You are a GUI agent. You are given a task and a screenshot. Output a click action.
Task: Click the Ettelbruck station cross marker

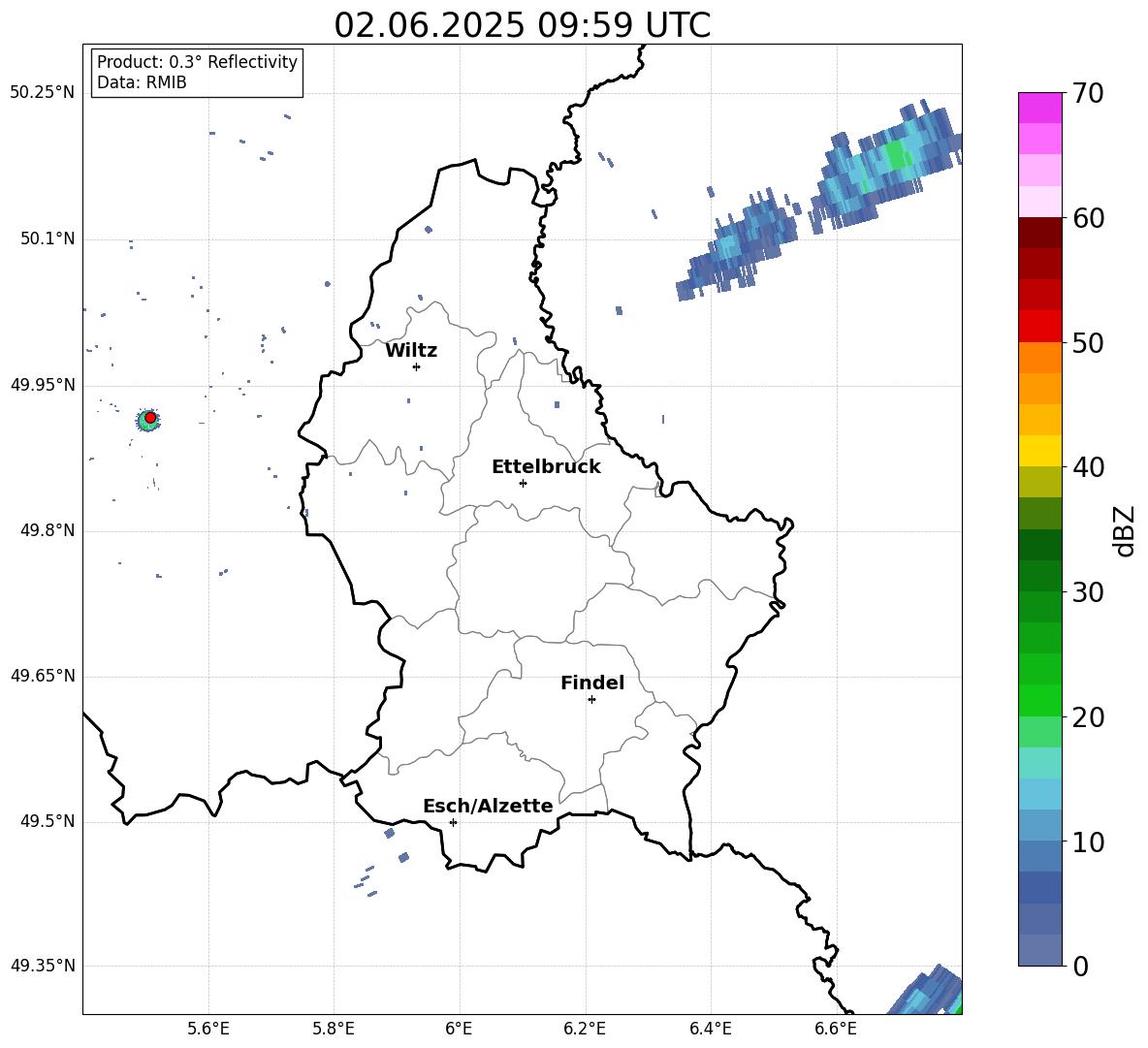click(x=523, y=483)
